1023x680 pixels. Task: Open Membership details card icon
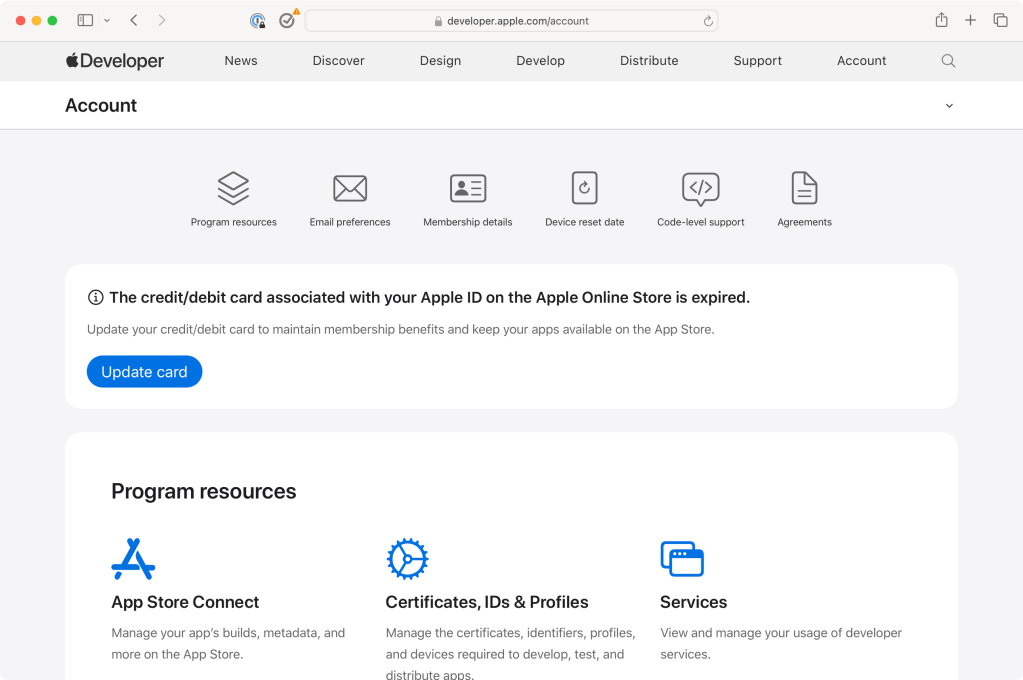click(x=467, y=187)
